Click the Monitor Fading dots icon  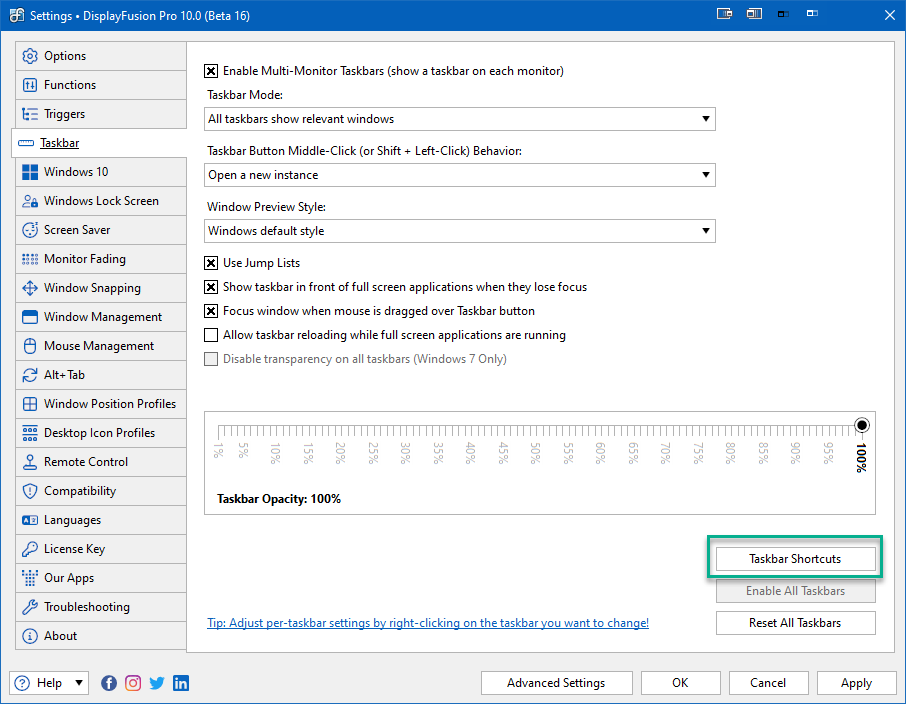[x=29, y=258]
